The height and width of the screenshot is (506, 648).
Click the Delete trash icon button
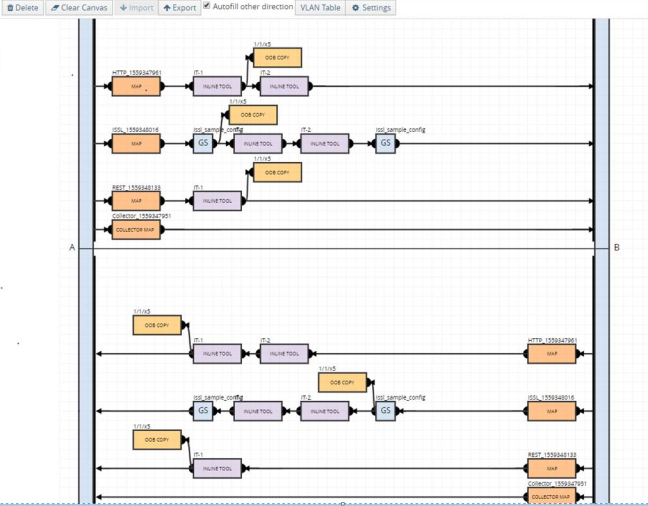[10, 8]
